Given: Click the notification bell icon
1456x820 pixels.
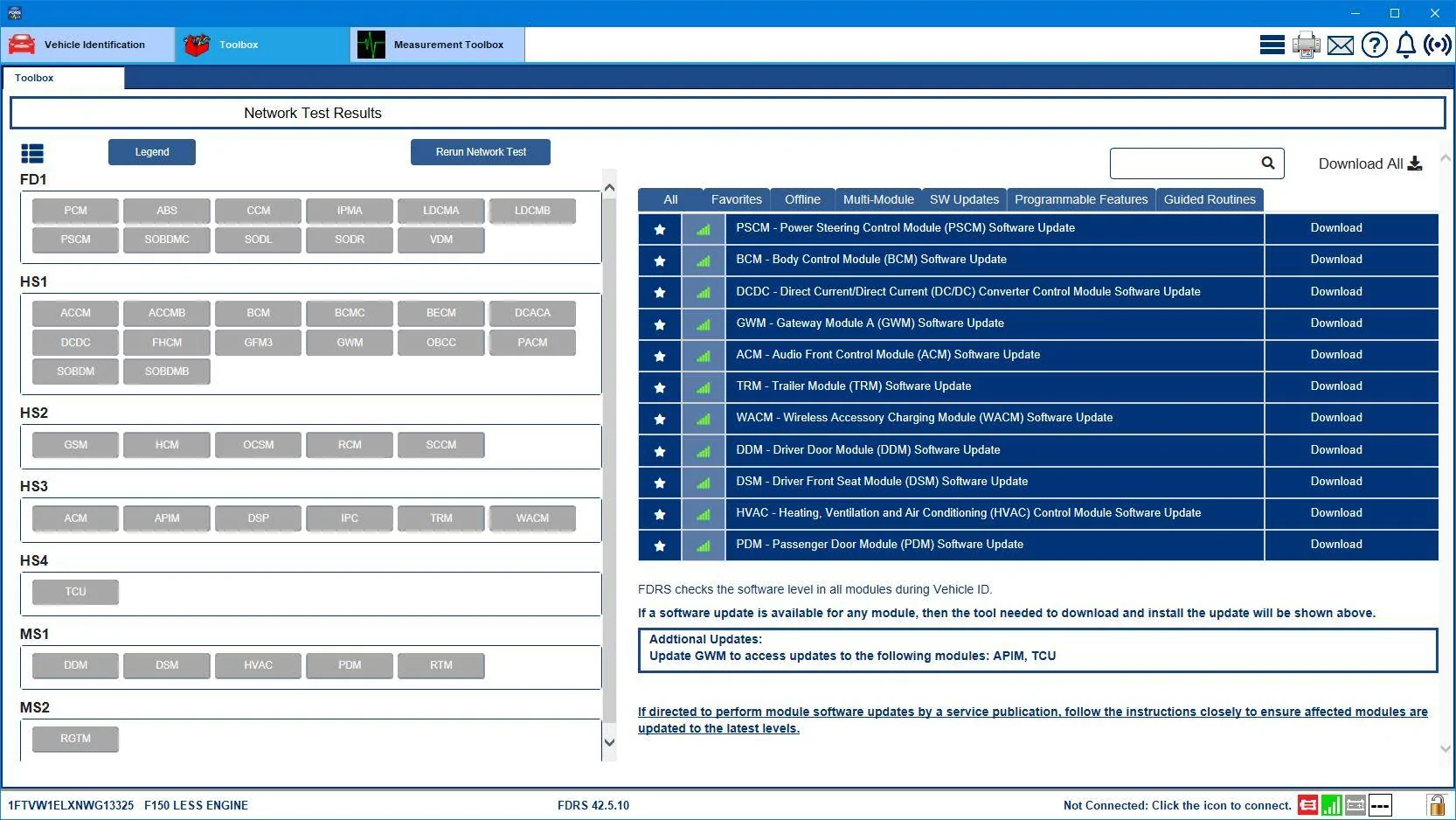Looking at the screenshot, I should click(1406, 45).
